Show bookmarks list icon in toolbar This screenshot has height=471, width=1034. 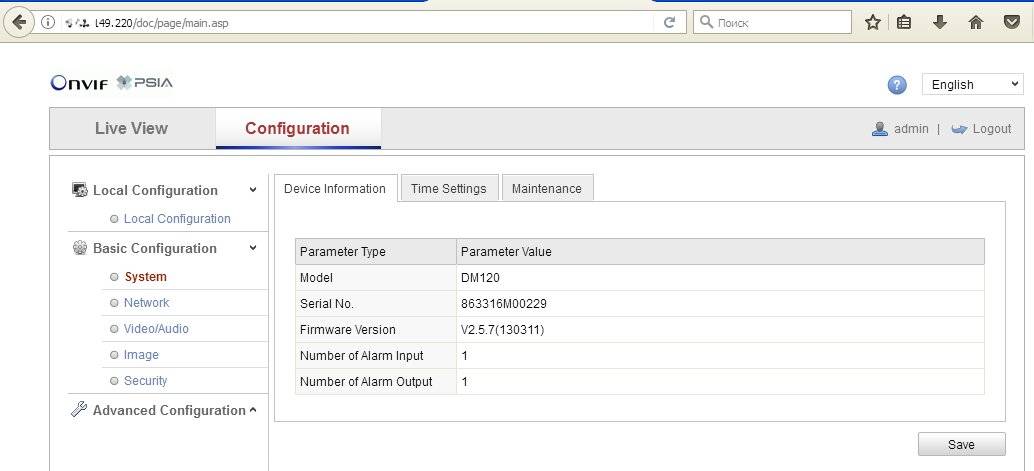pyautogui.click(x=905, y=22)
